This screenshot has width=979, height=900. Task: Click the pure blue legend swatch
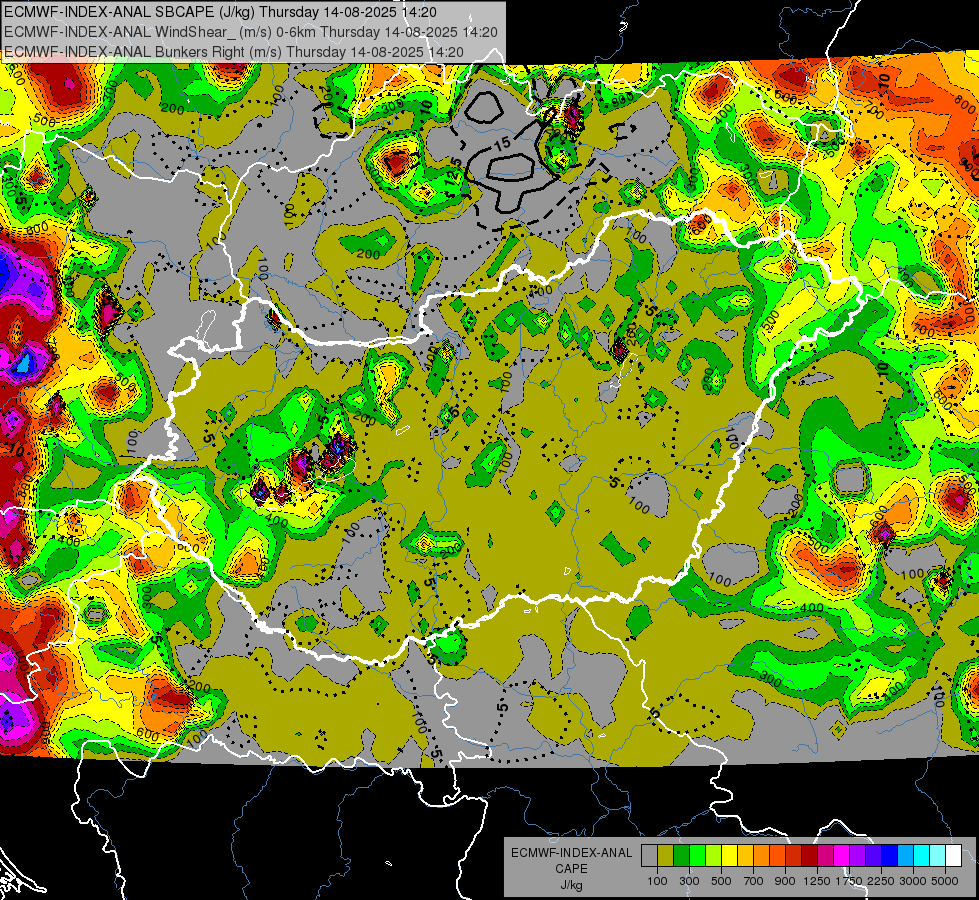[x=889, y=856]
